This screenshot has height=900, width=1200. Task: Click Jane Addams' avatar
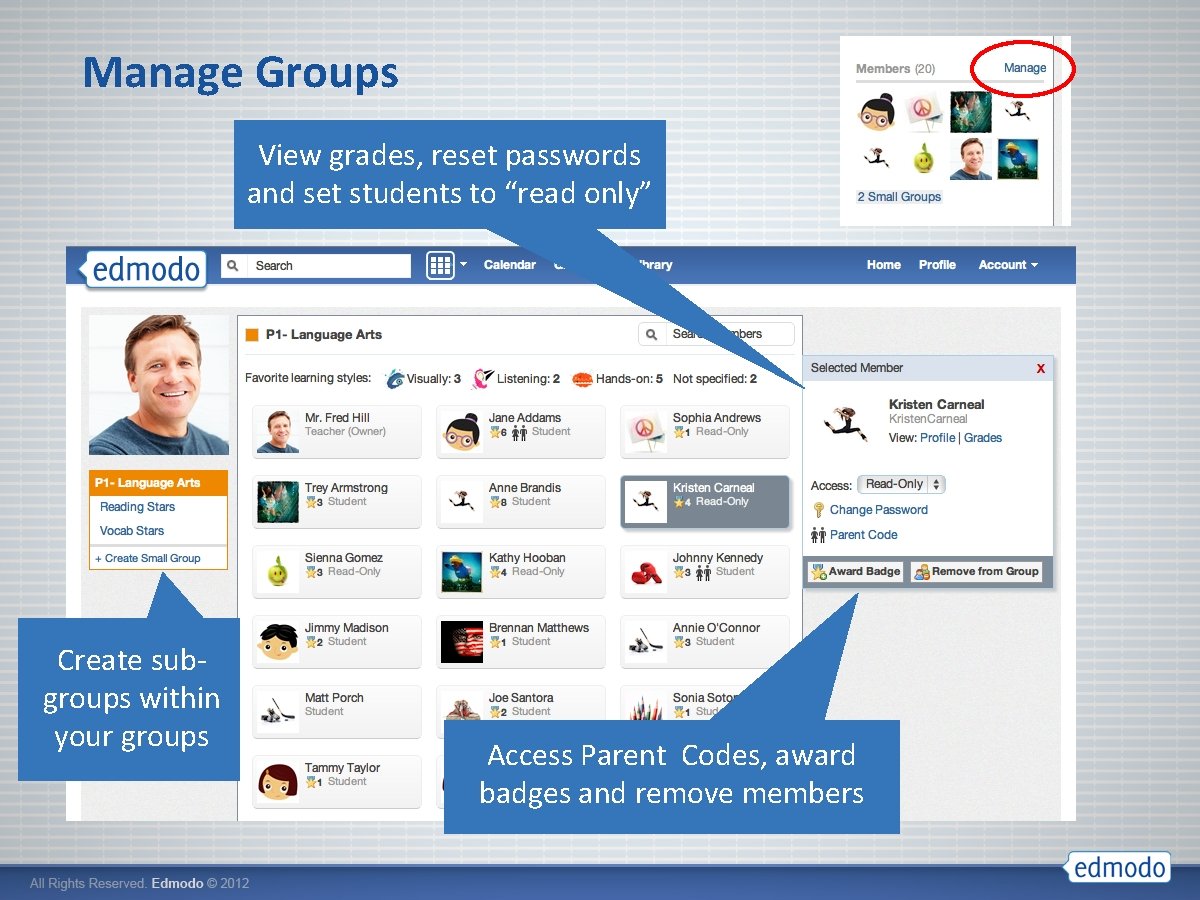(462, 432)
